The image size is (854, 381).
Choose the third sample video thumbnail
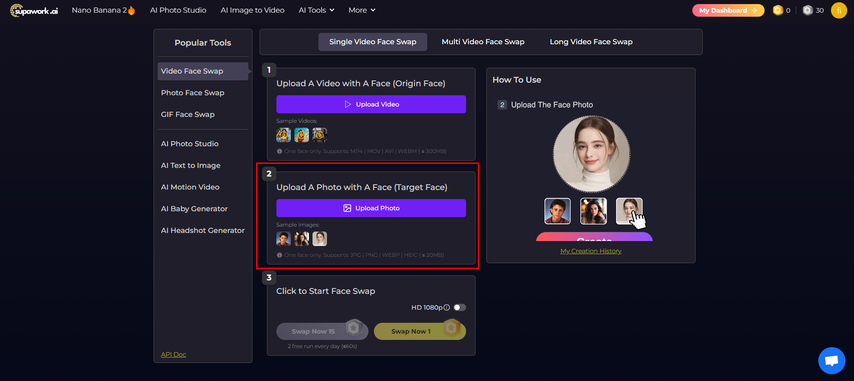tap(320, 134)
